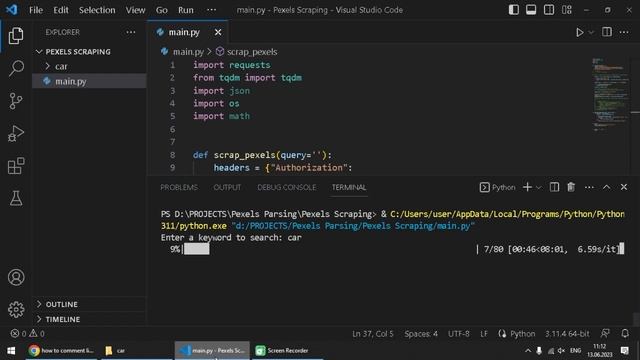Switch to Chrome window in taskbar

click(x=61, y=351)
